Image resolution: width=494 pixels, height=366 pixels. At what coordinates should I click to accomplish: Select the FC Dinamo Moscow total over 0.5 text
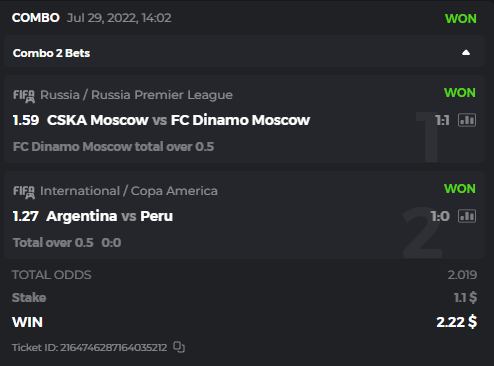[113, 147]
